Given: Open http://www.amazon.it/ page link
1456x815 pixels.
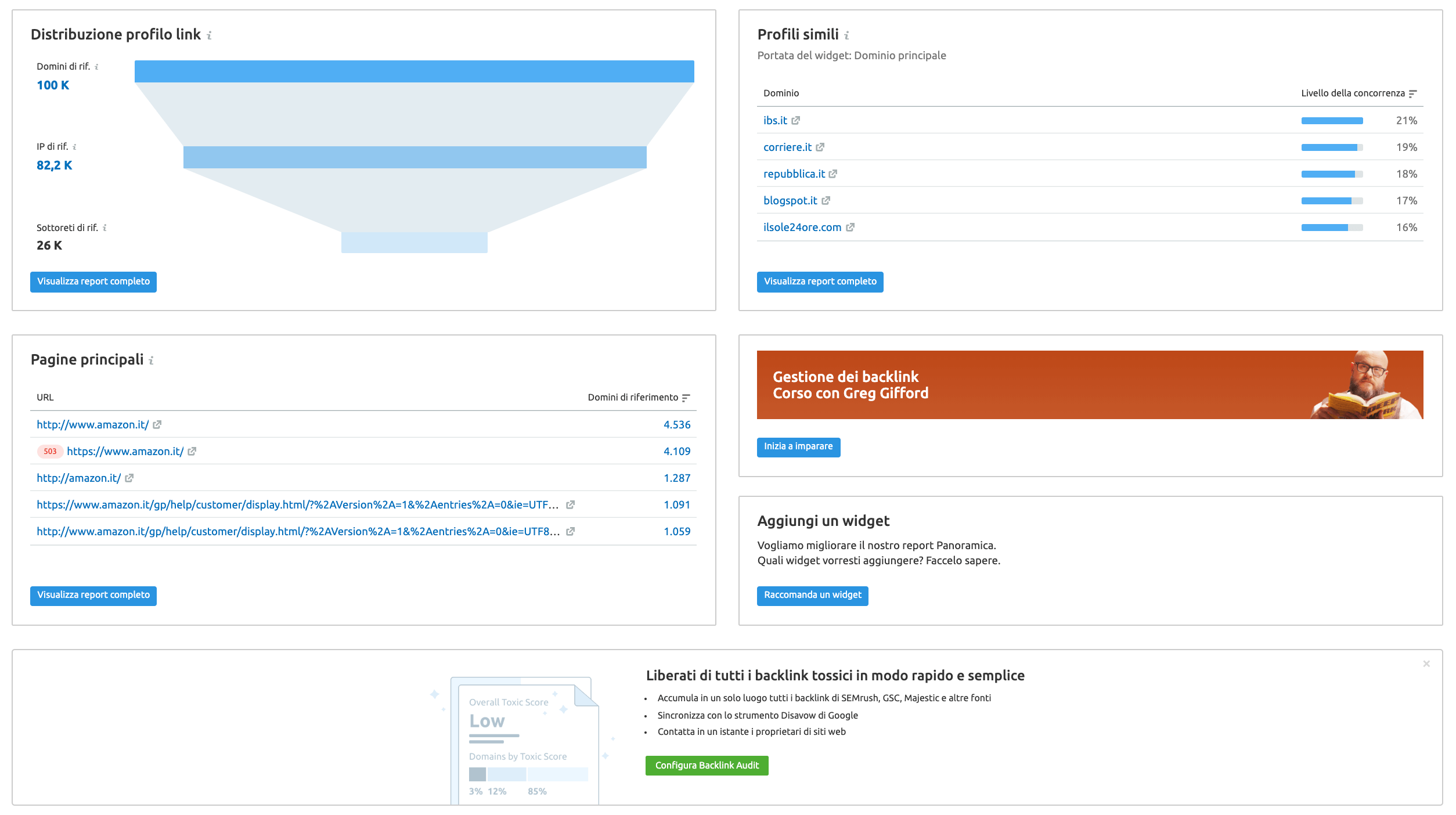Looking at the screenshot, I should (x=93, y=425).
